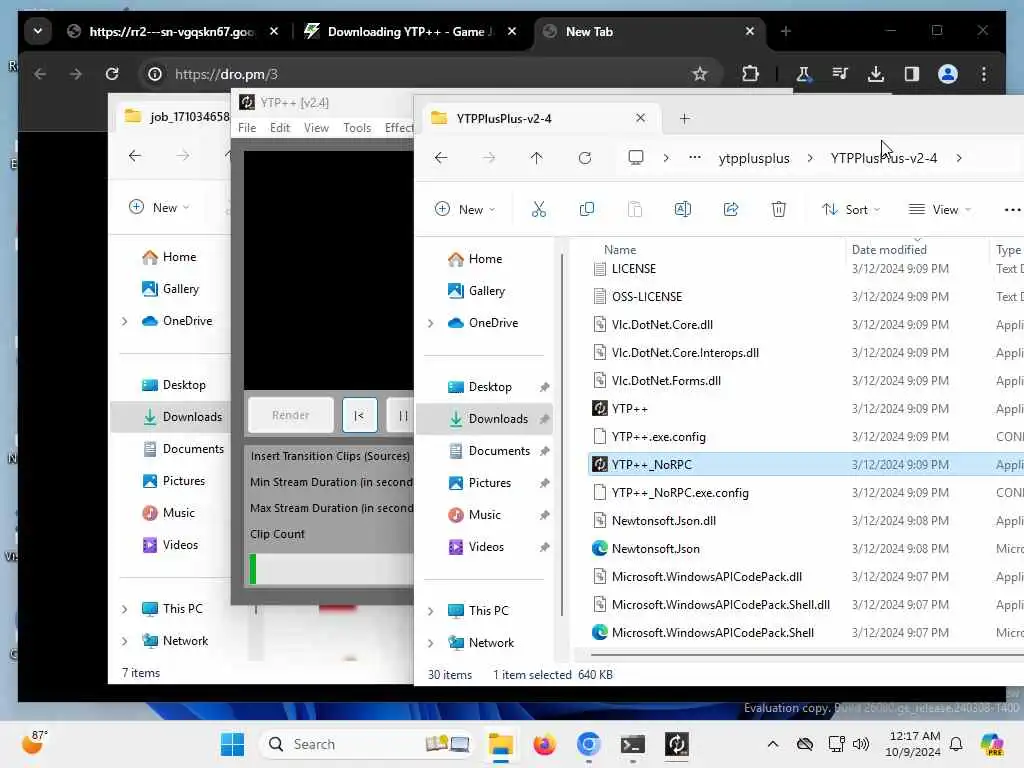Open browser Downloads icon
This screenshot has height=768, width=1024.
[x=876, y=74]
